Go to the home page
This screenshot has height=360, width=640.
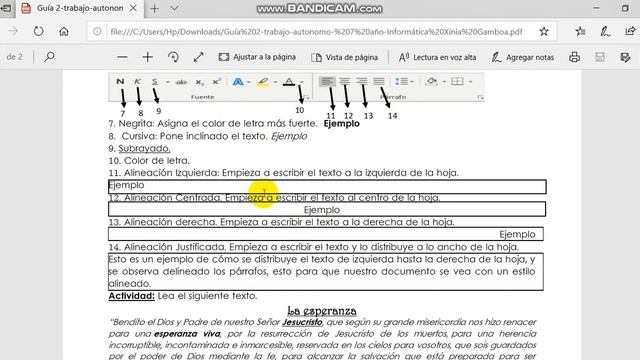(64, 31)
